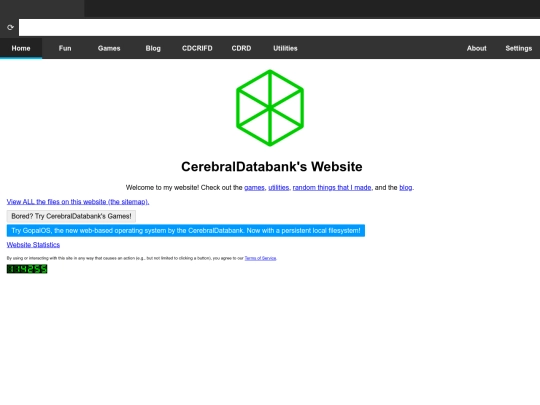Open the sitemap link to view all files
This screenshot has width=540, height=405.
78,202
